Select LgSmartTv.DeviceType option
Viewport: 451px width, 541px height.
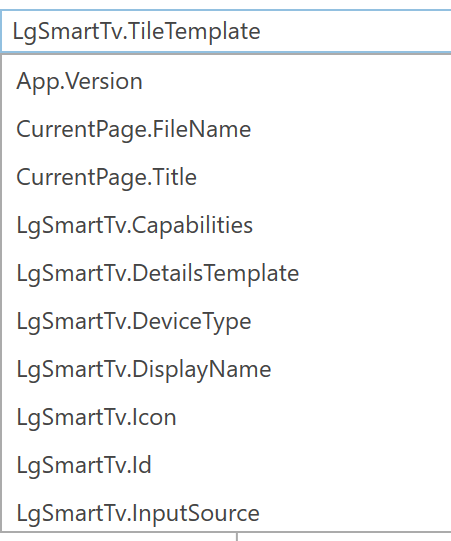click(226, 321)
